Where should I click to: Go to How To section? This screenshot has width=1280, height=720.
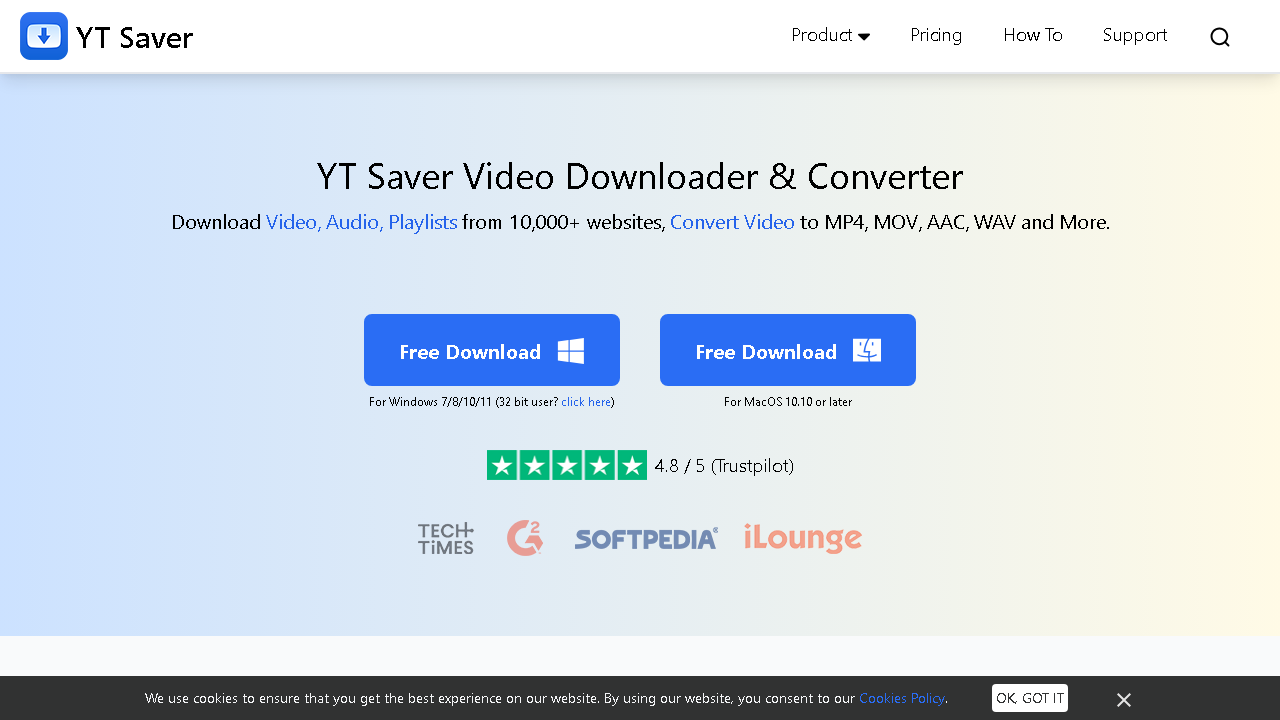[x=1033, y=35]
